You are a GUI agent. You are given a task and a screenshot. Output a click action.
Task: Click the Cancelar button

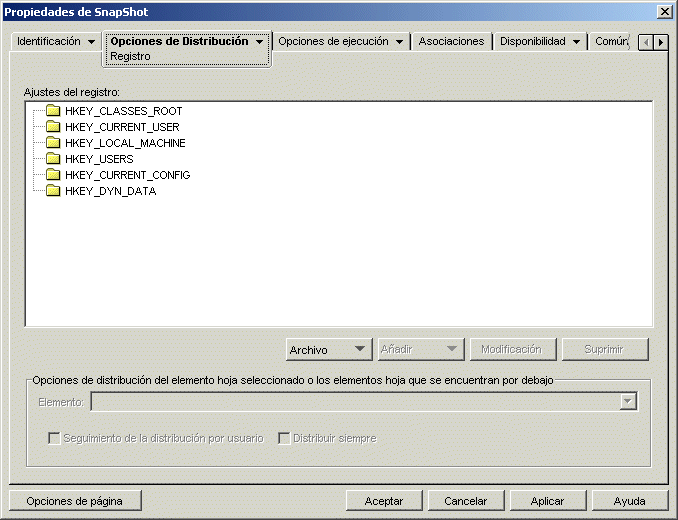466,501
